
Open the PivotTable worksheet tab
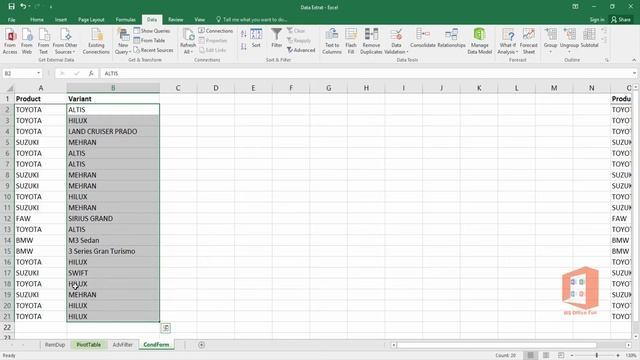[89, 345]
